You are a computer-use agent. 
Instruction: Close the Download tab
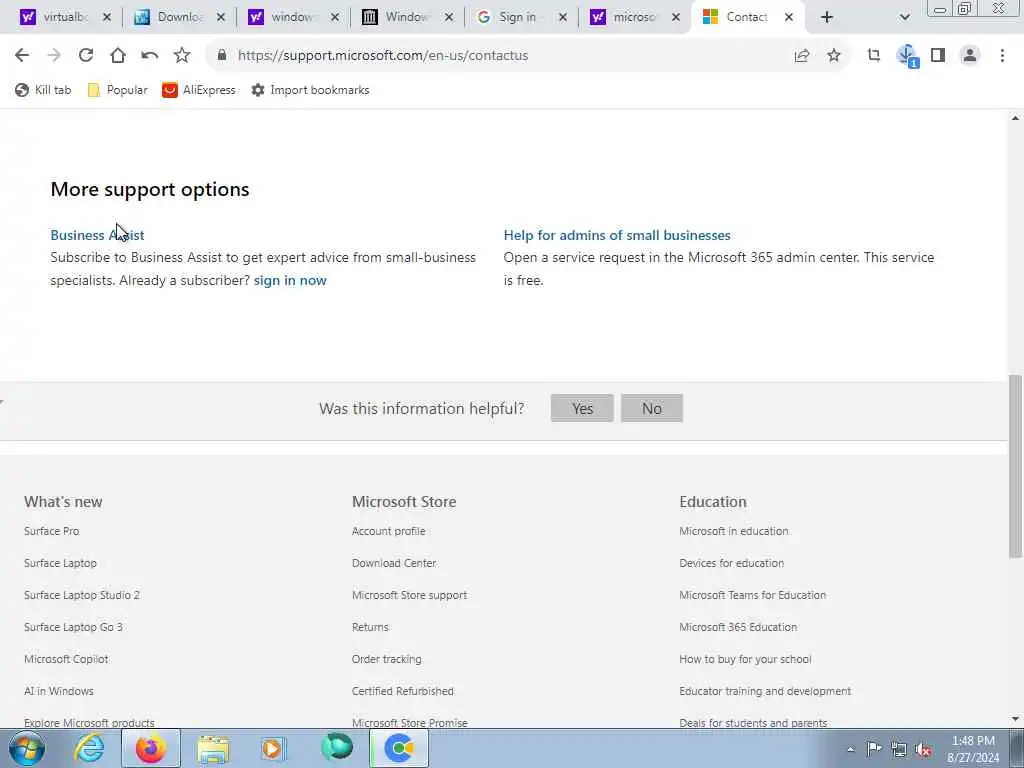click(221, 17)
